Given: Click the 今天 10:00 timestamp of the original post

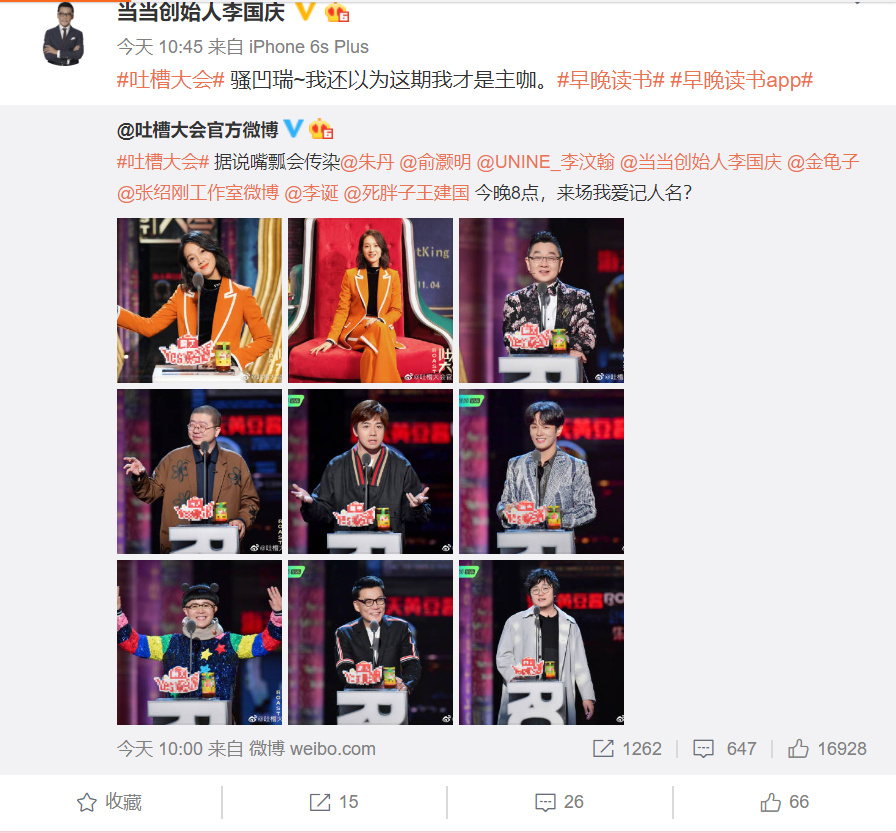Looking at the screenshot, I should tap(160, 748).
